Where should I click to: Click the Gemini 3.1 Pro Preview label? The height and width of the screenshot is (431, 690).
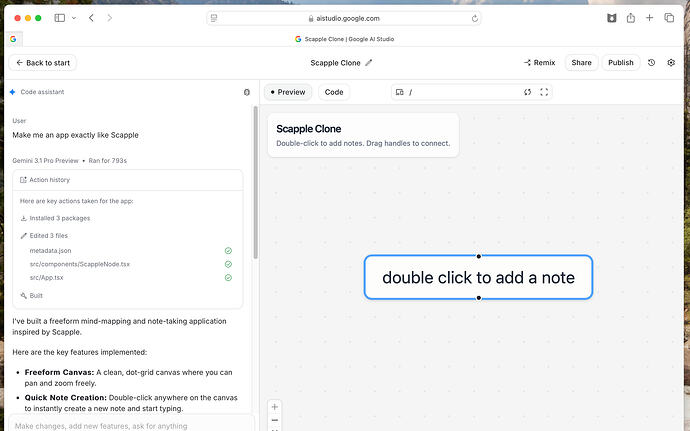tap(45, 161)
